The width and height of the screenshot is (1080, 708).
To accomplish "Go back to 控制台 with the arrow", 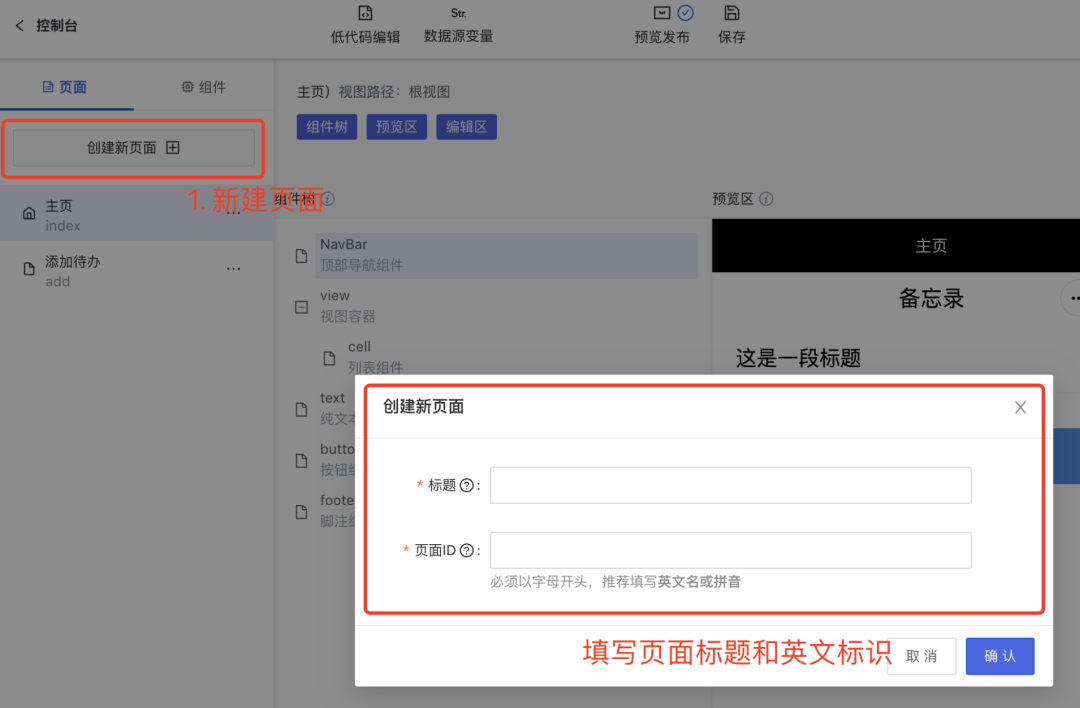I will click(x=19, y=25).
